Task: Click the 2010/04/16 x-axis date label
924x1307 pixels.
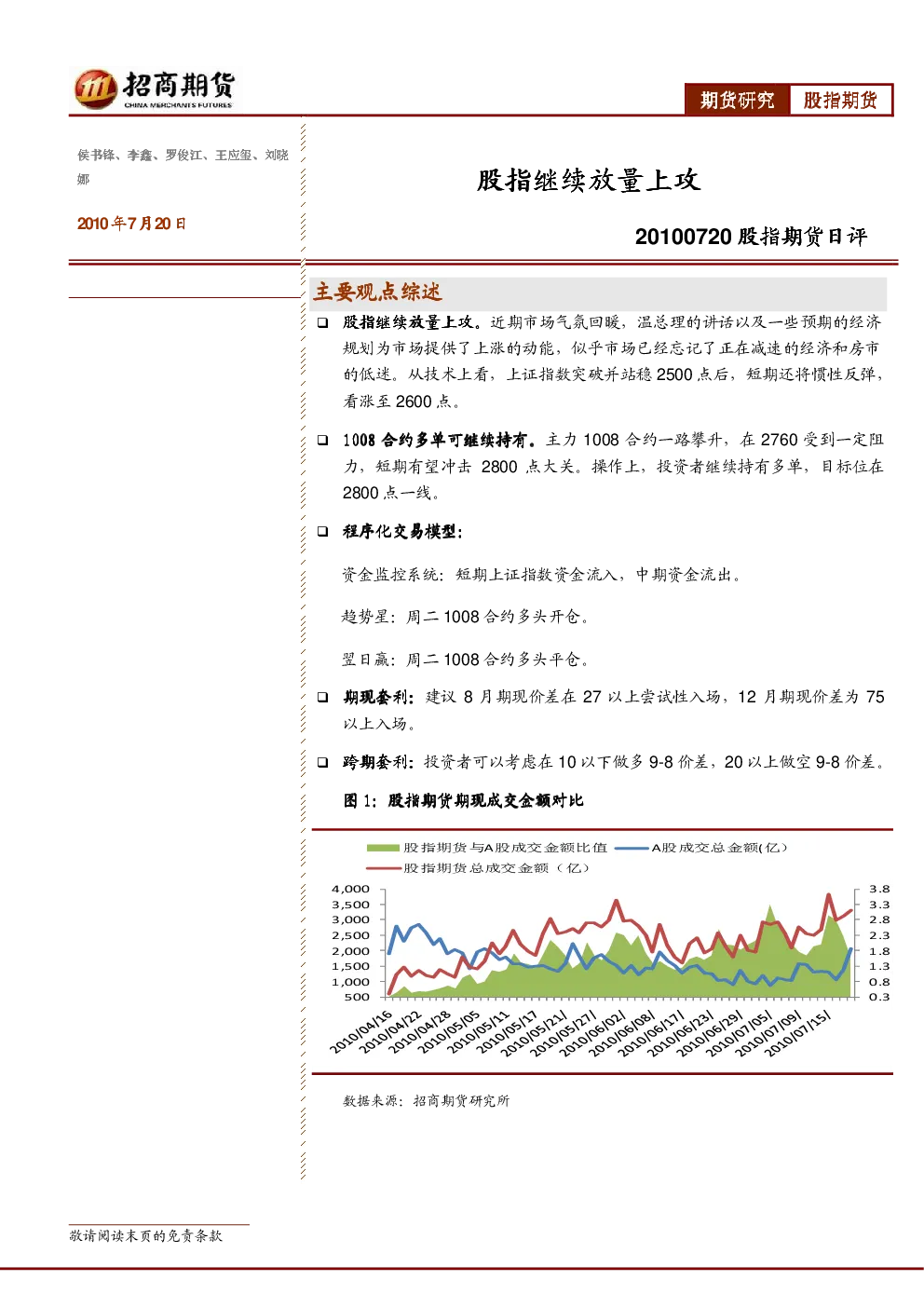Action: pyautogui.click(x=360, y=1032)
